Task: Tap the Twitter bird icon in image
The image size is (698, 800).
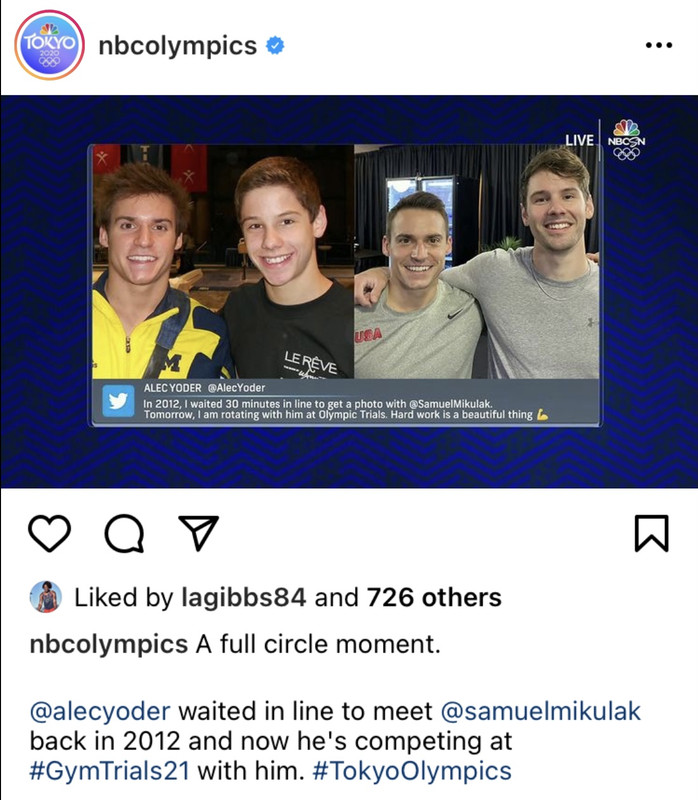Action: [x=118, y=401]
